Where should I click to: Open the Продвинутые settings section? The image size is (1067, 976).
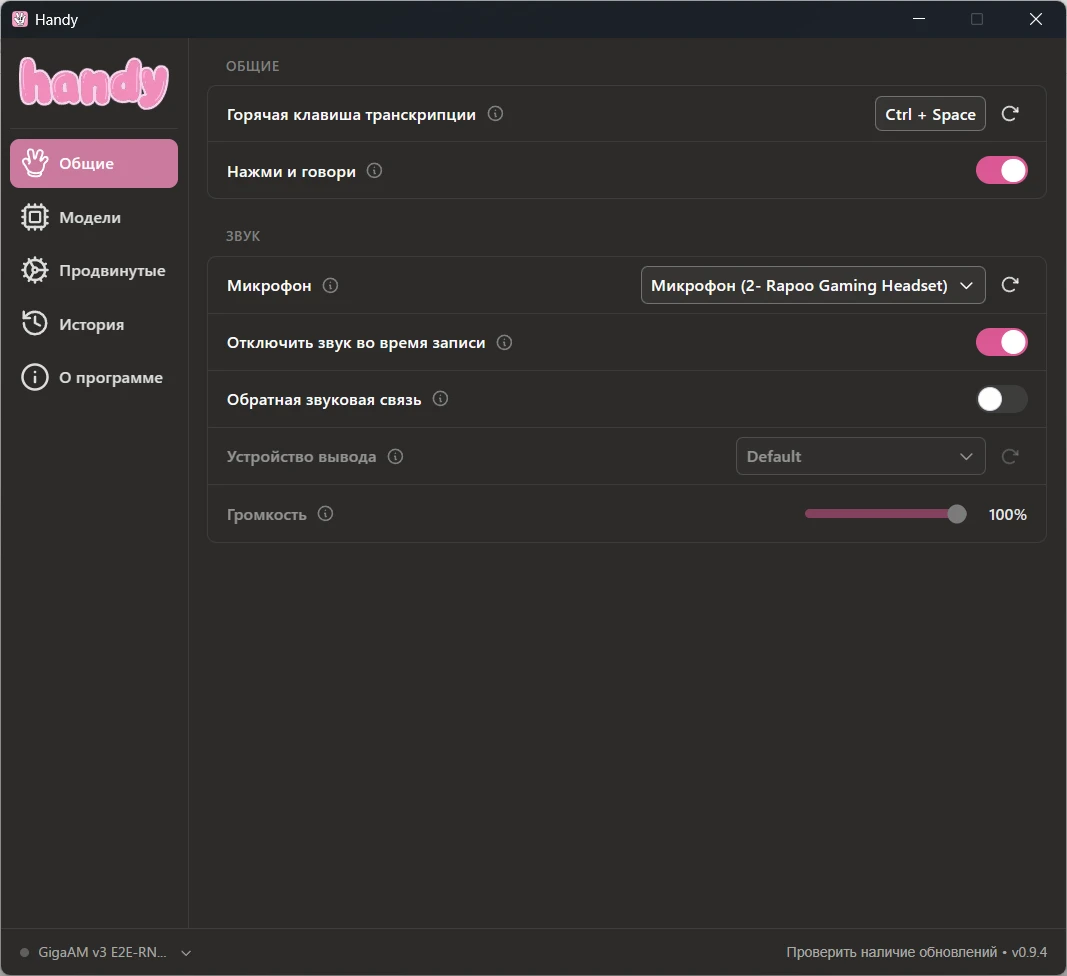[x=94, y=270]
